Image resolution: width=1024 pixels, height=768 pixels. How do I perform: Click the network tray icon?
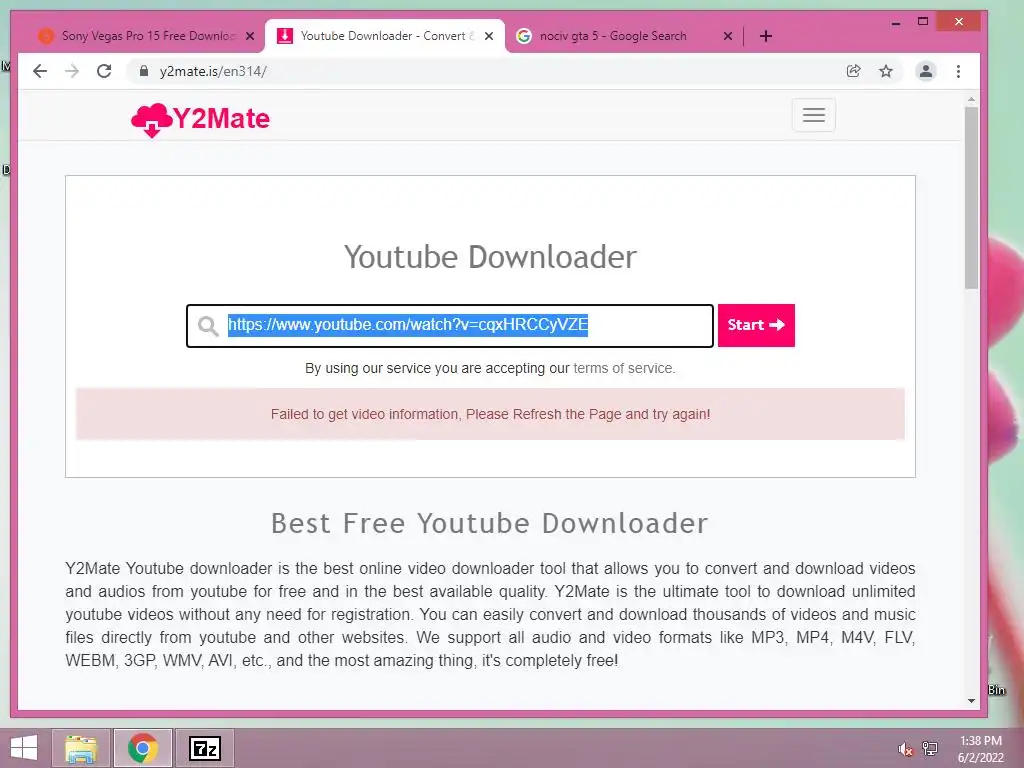click(930, 749)
